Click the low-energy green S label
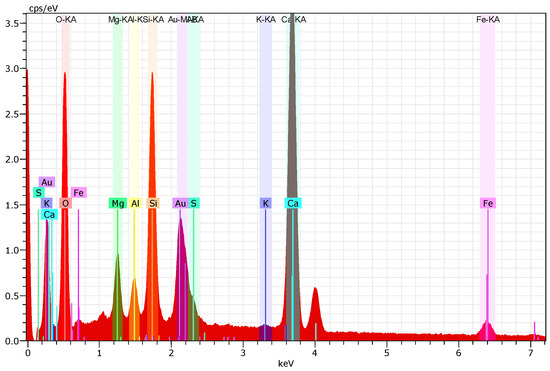This screenshot has width=550, height=371. pyautogui.click(x=39, y=193)
